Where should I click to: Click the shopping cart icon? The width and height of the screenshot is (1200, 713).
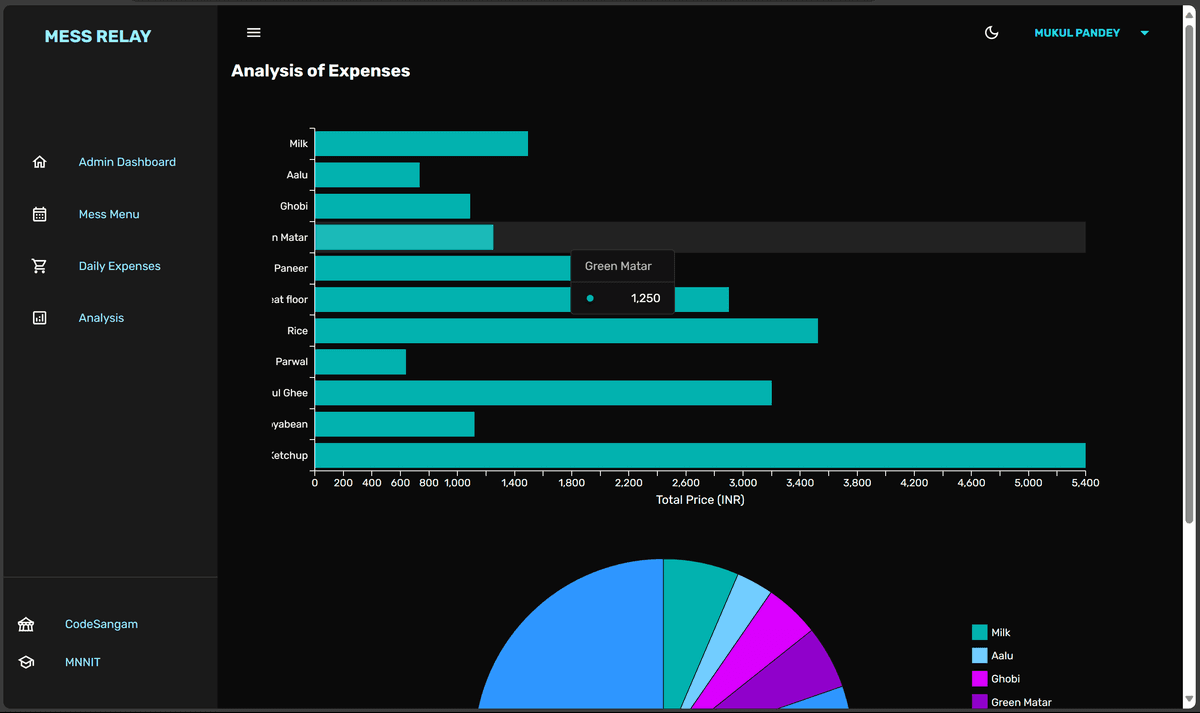coord(40,266)
